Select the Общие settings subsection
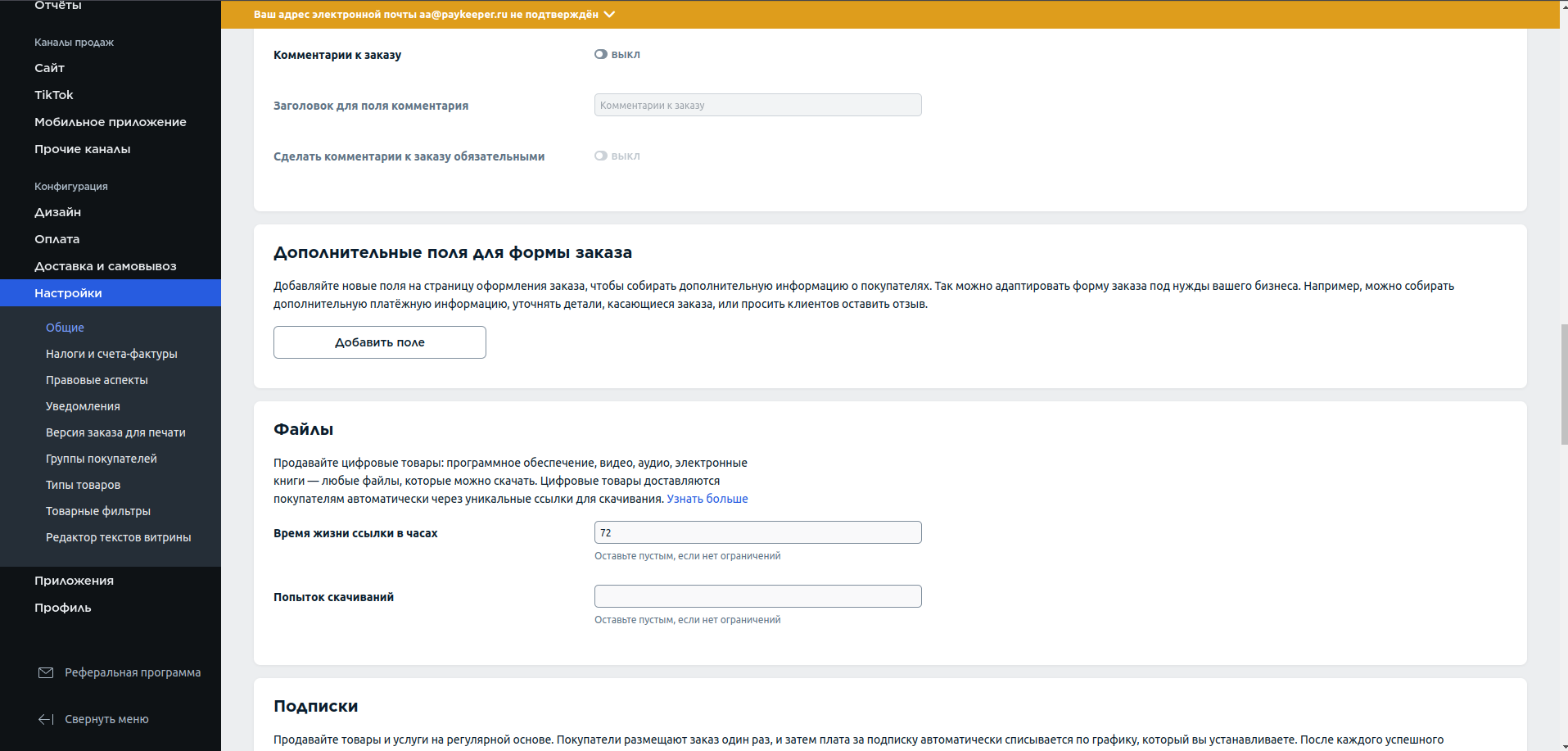The height and width of the screenshot is (751, 1568). [x=65, y=328]
